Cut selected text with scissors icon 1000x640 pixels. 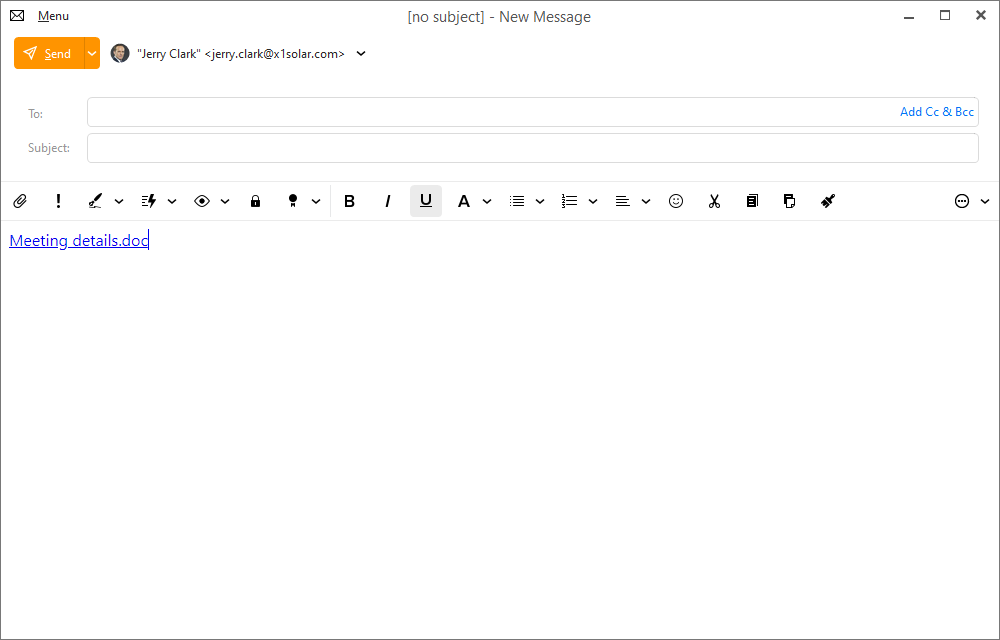pyautogui.click(x=714, y=201)
